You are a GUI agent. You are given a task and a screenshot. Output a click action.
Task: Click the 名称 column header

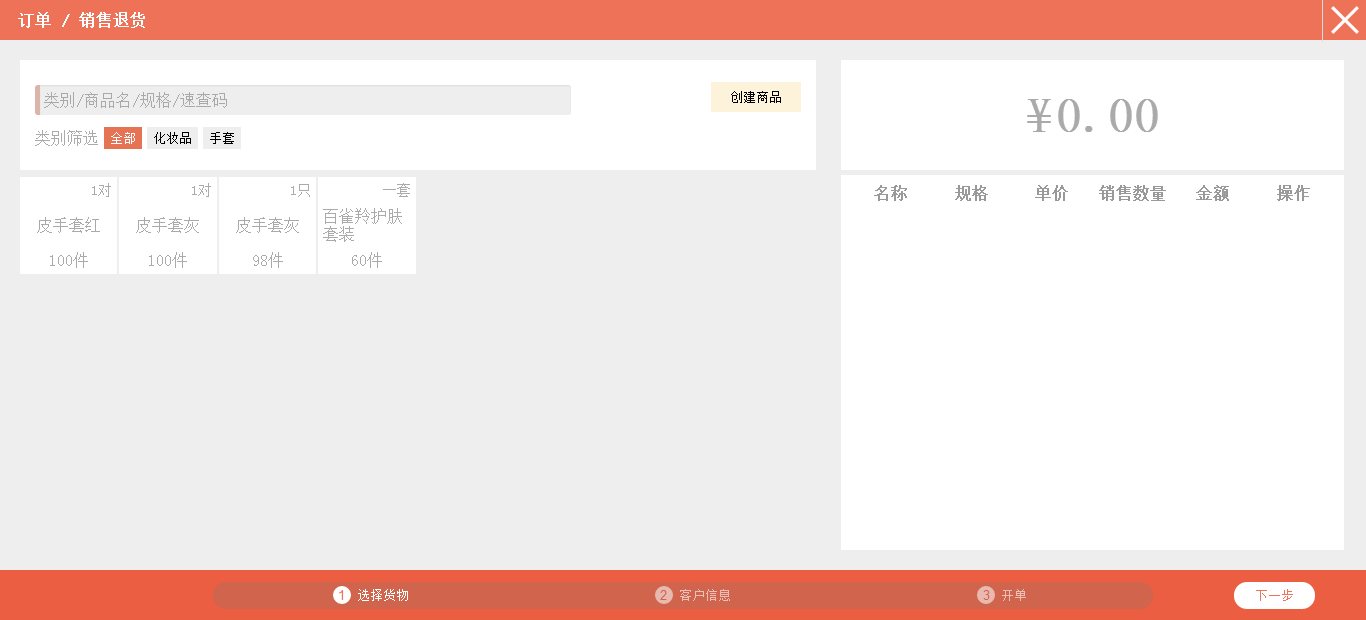coord(890,194)
